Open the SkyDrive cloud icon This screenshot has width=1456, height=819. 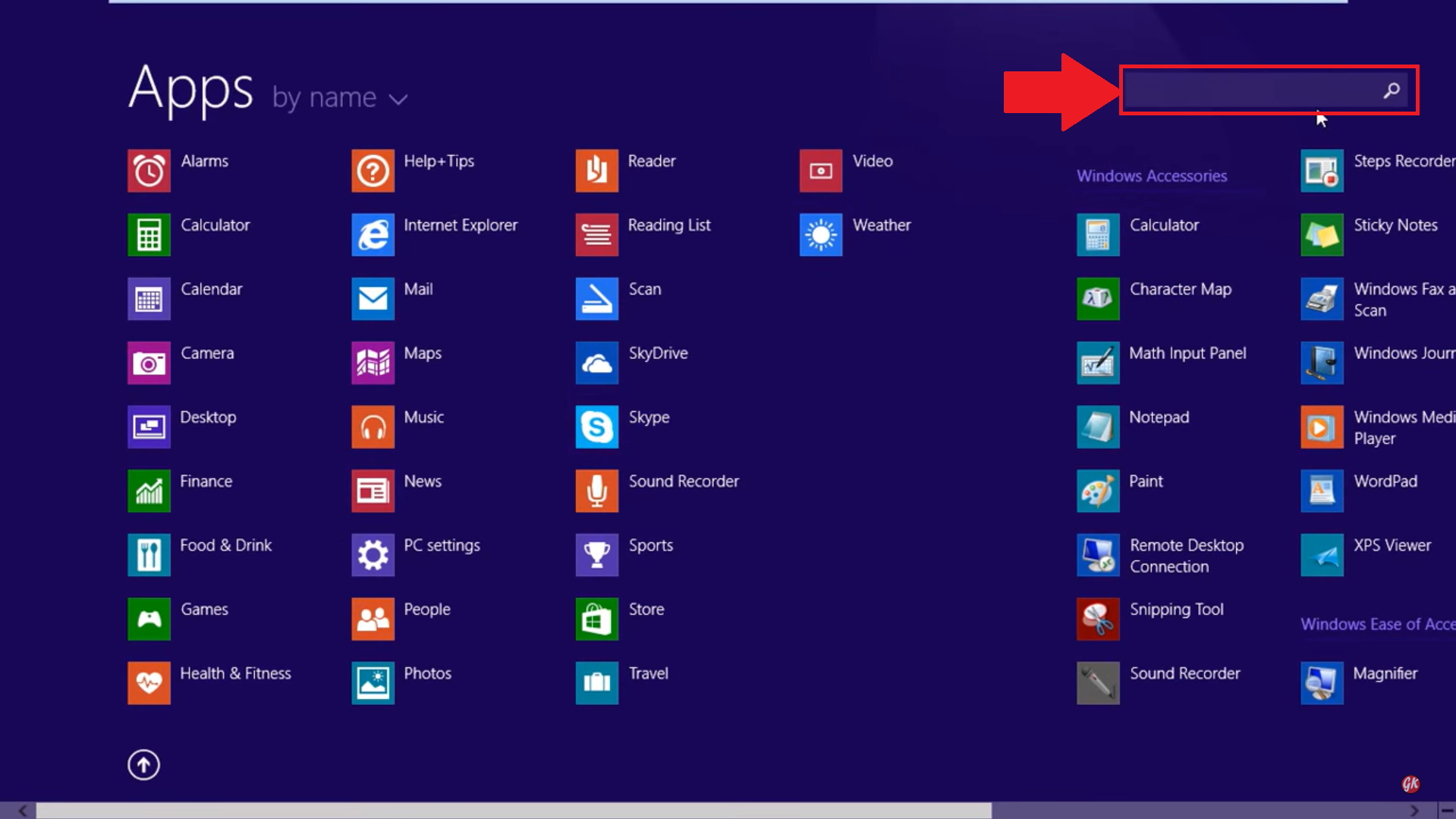tap(596, 363)
